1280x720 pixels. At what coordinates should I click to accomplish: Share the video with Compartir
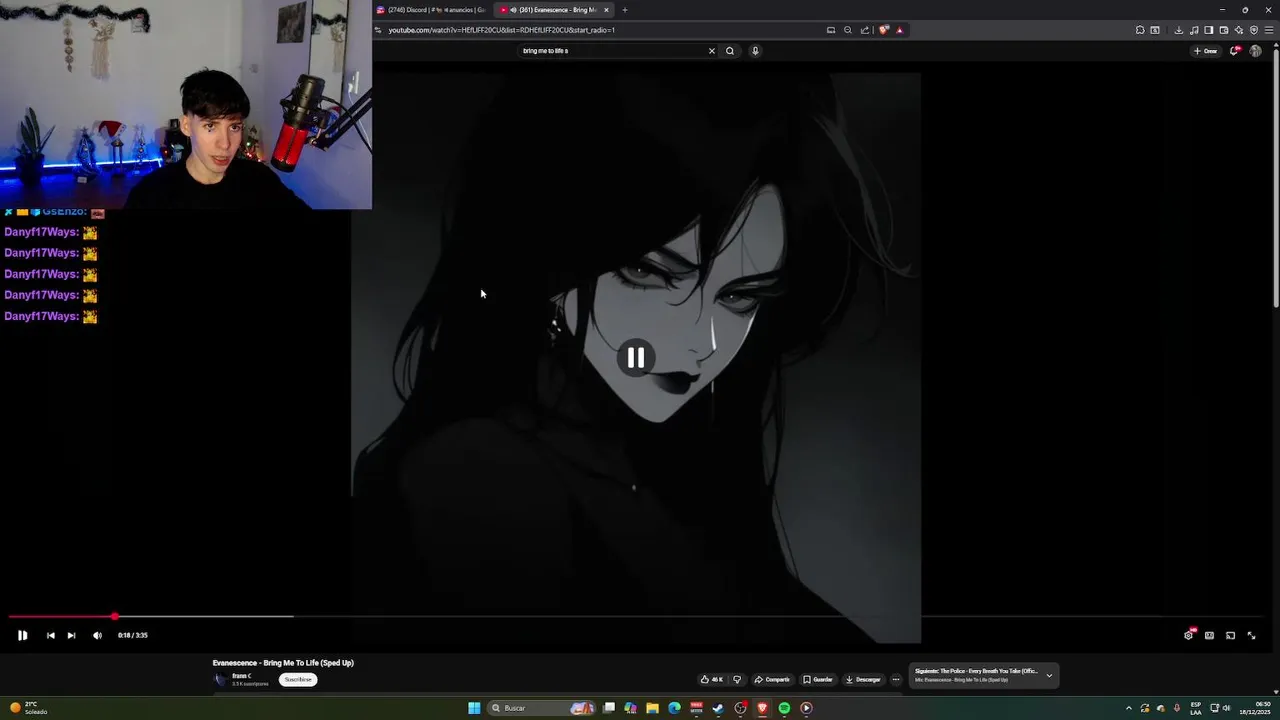772,679
